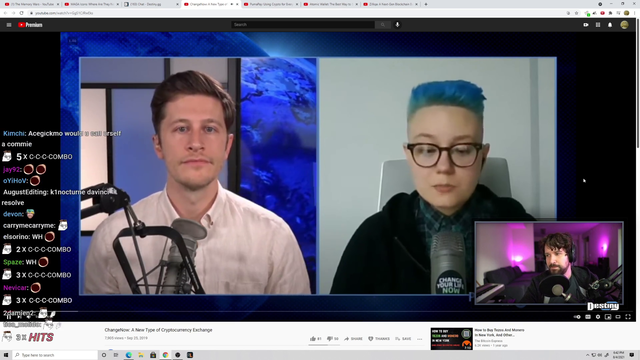Open the Windows Start button

click(6, 355)
